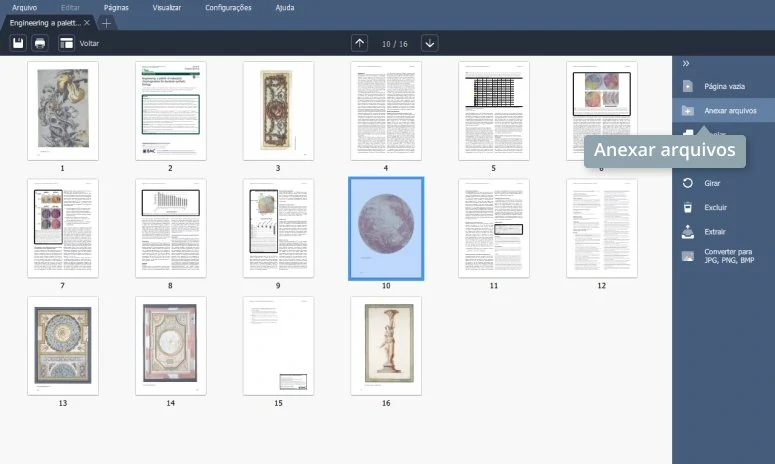Open the Arquivo menu

tap(24, 7)
